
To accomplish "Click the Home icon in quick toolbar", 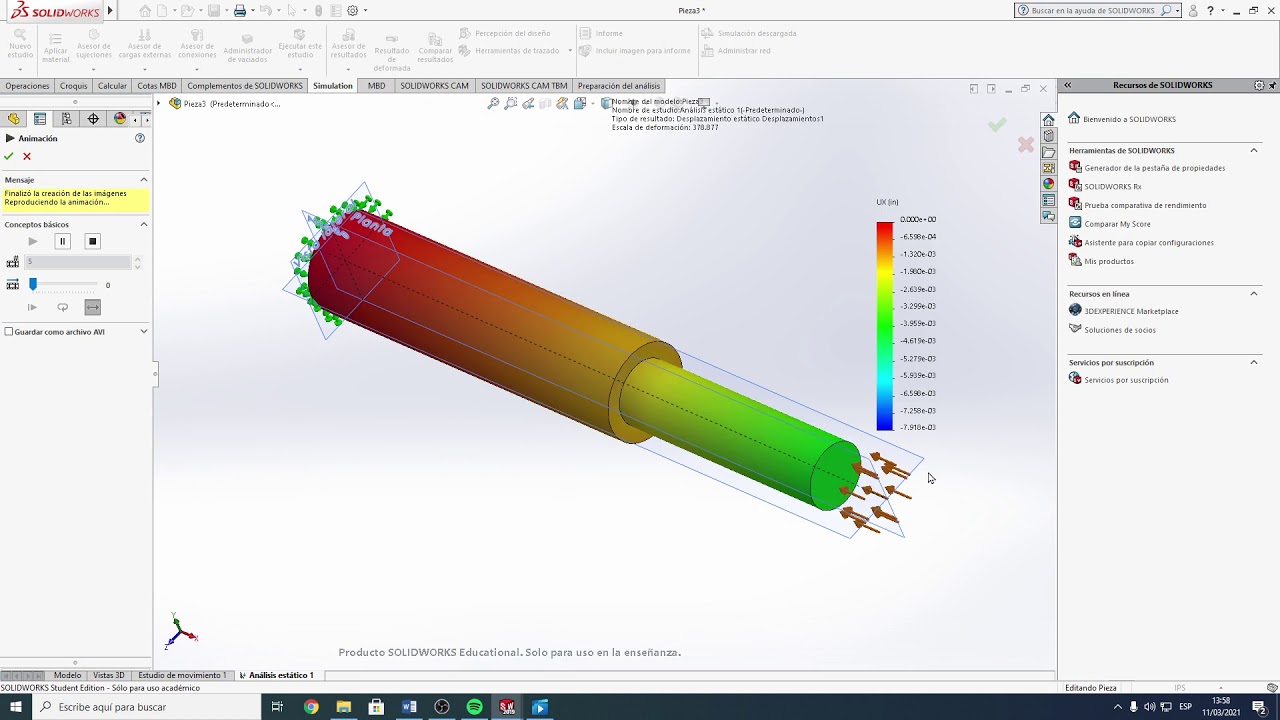I will 146,11.
